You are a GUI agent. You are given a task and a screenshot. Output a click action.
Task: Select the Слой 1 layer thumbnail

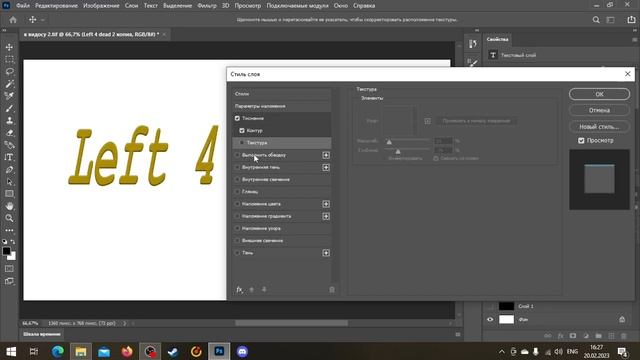coord(506,306)
